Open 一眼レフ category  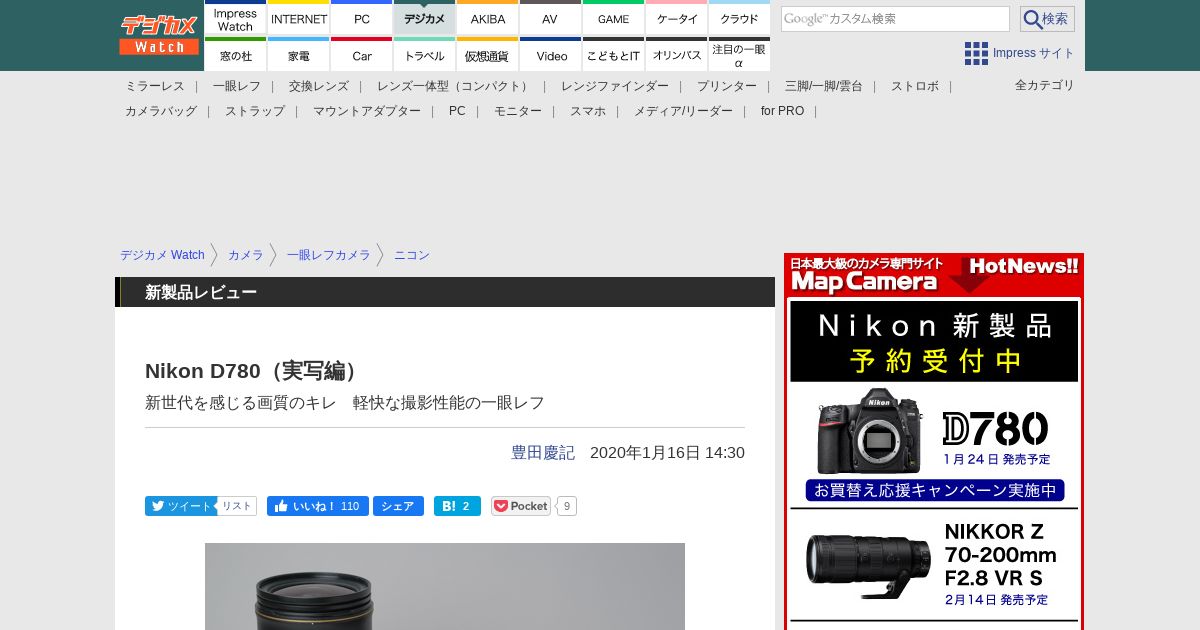tap(237, 86)
